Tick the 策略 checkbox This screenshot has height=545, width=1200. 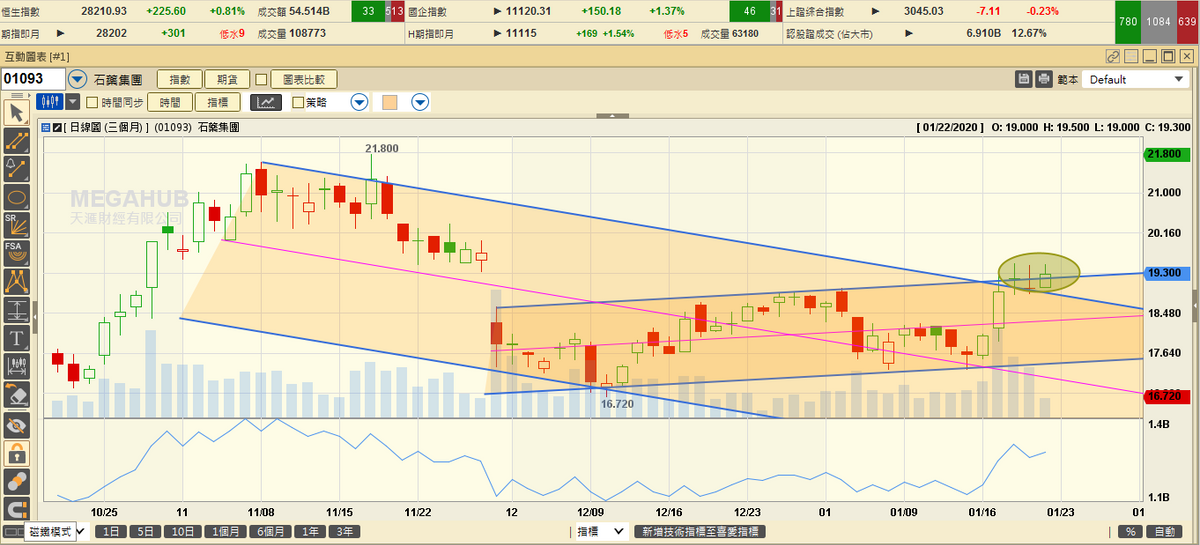click(298, 102)
